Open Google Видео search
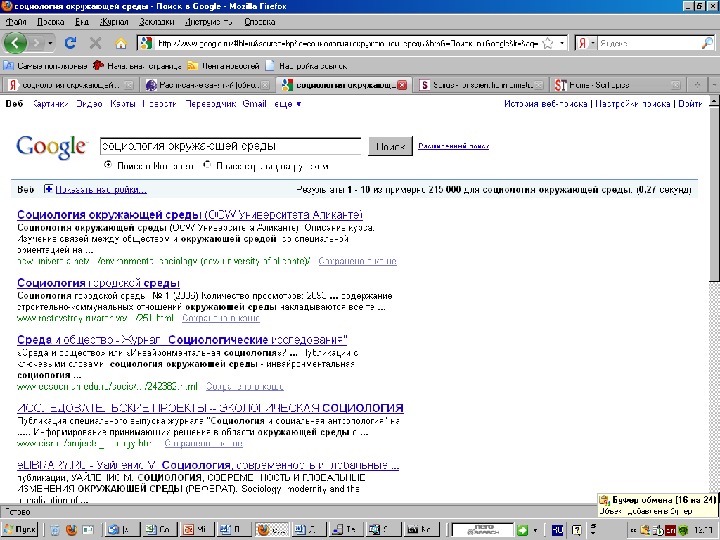This screenshot has height=540, width=720. click(x=89, y=104)
